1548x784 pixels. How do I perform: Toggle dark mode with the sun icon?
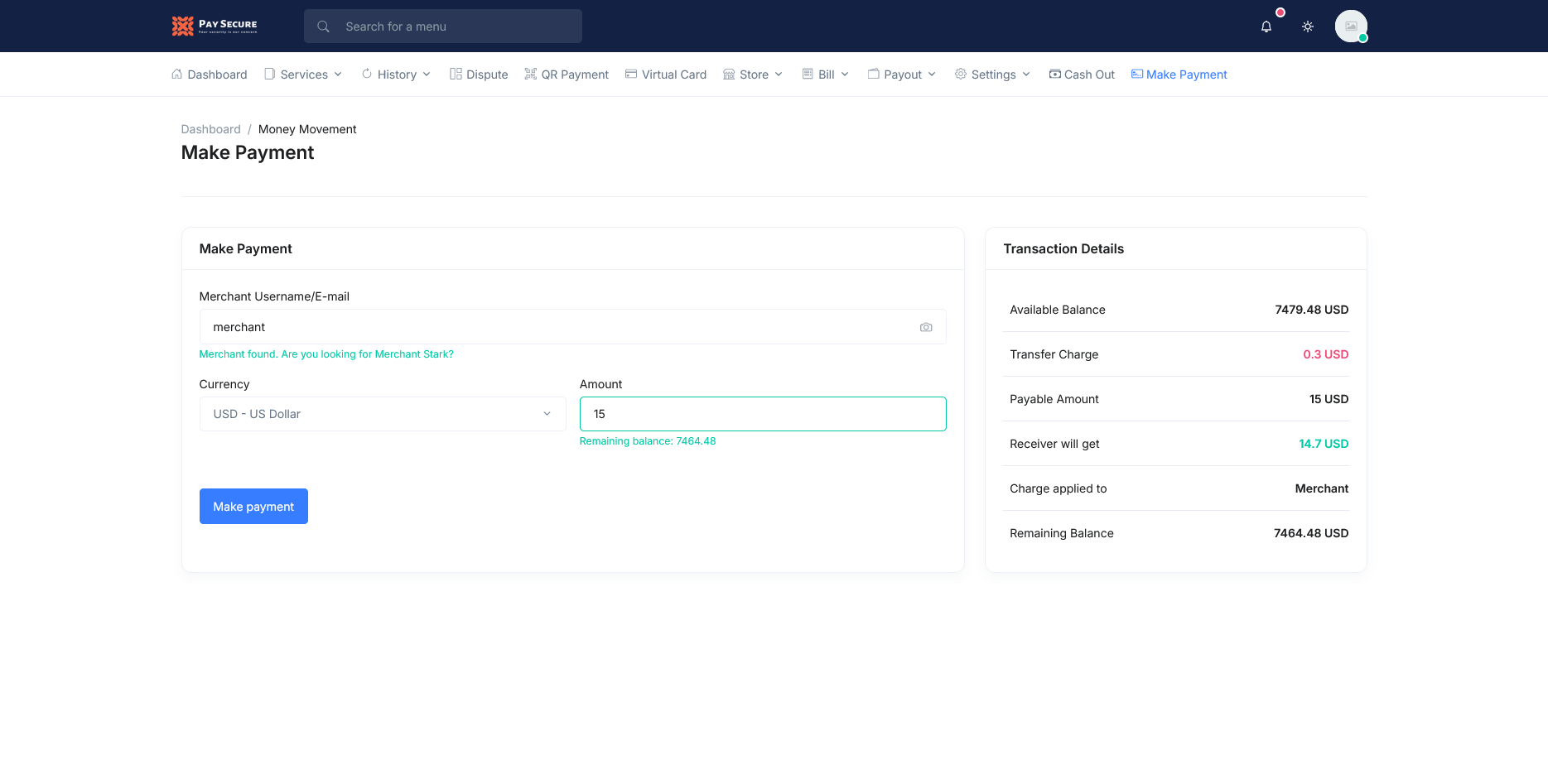pyautogui.click(x=1308, y=26)
